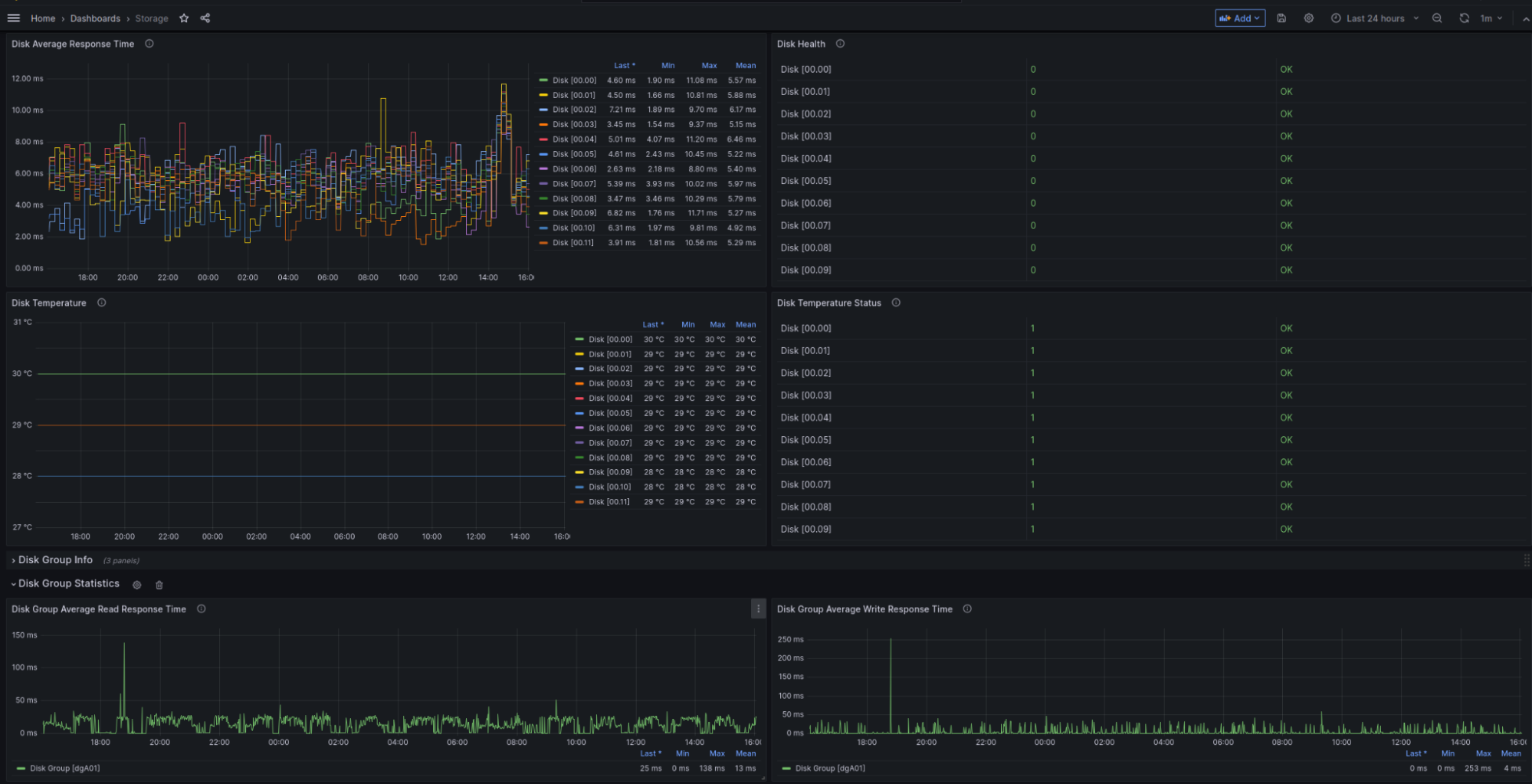Open dashboard settings gear in top bar
Screen dimensions: 1532x784
coord(1309,18)
